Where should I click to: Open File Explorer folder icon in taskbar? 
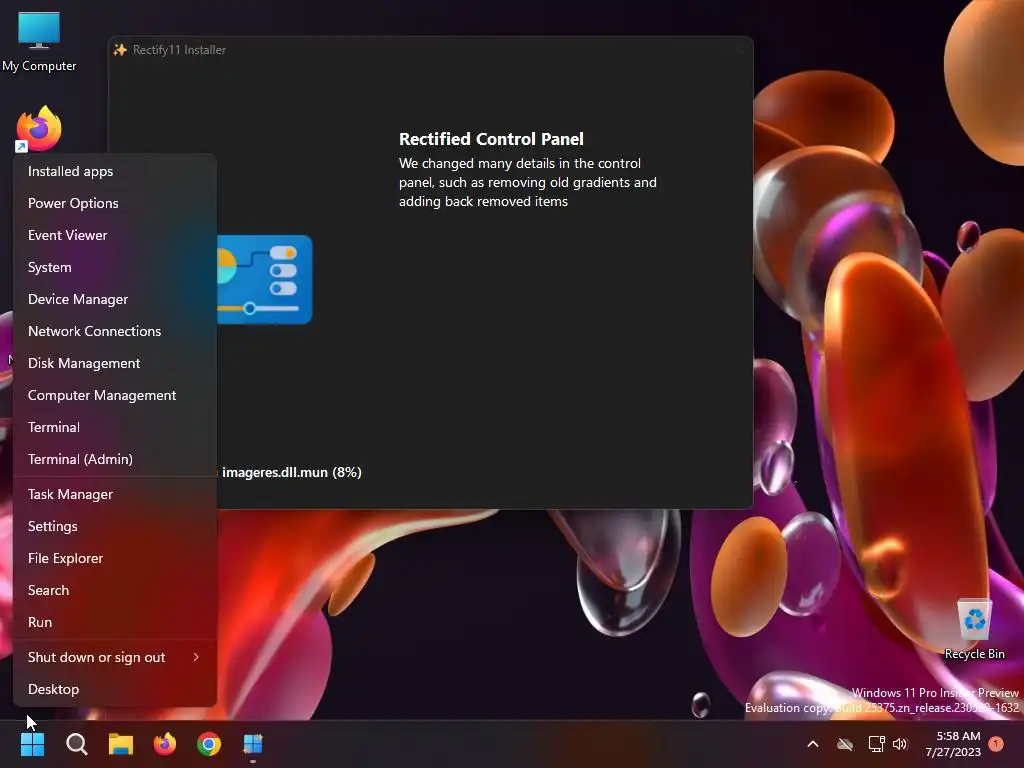click(x=121, y=744)
